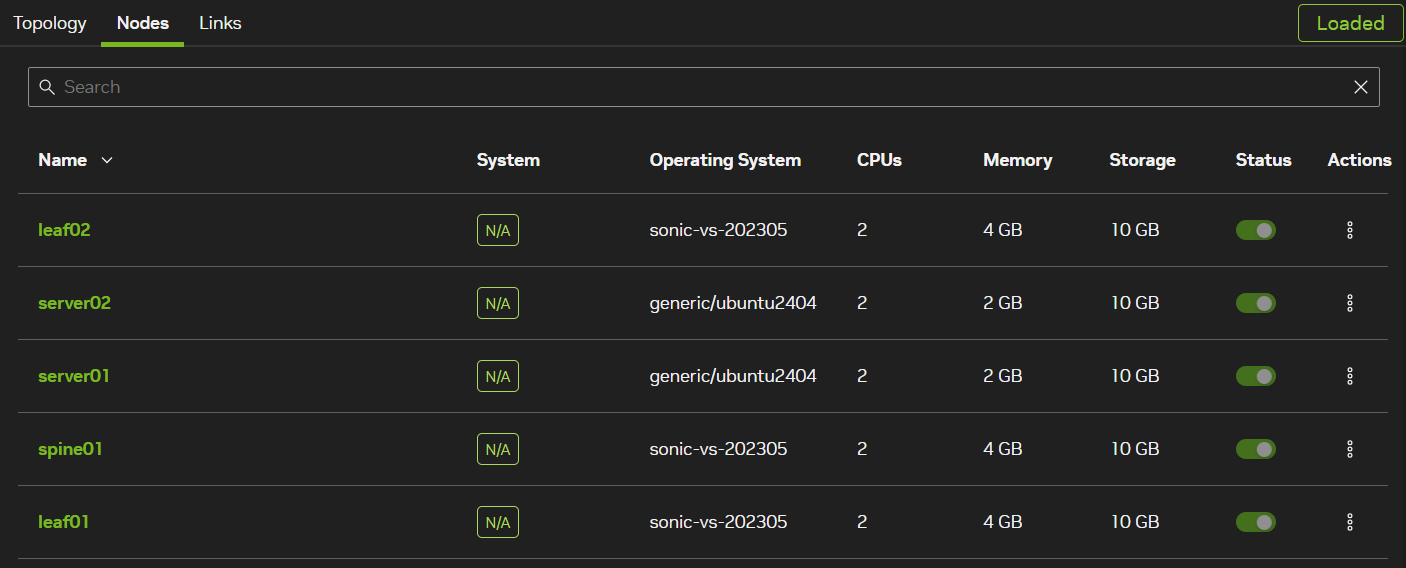Turn off the leaf01 status switch

[1255, 522]
